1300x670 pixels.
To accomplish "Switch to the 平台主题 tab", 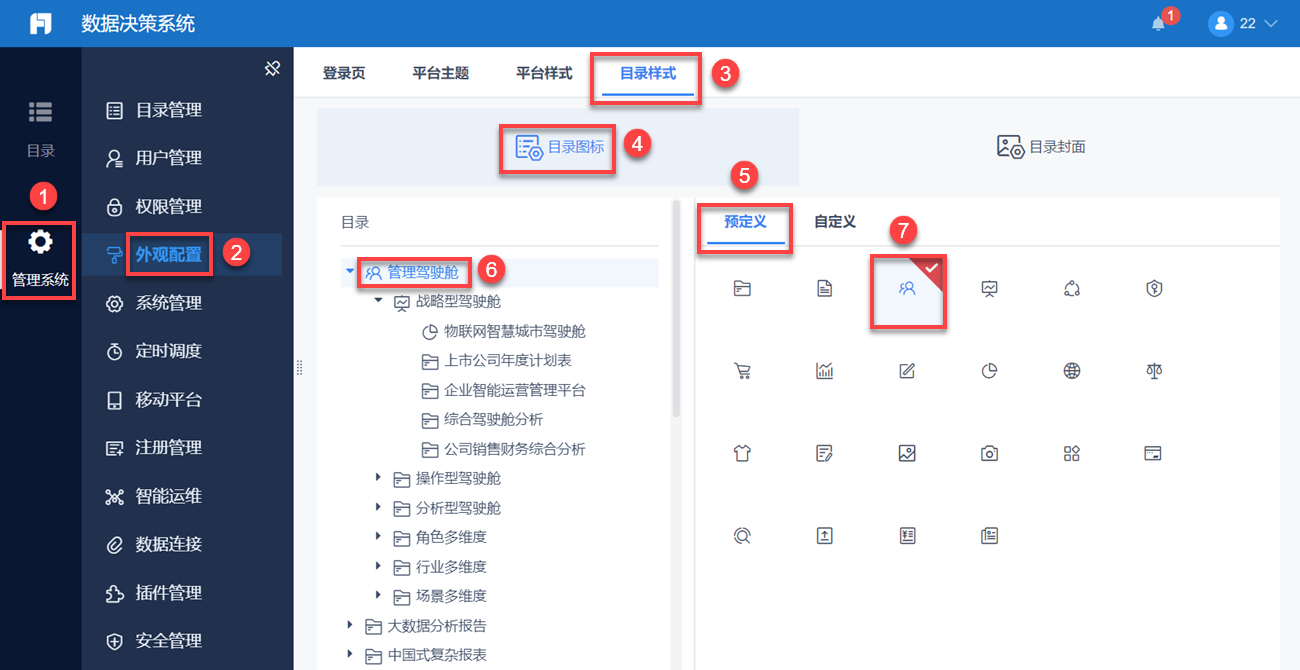I will pyautogui.click(x=441, y=73).
